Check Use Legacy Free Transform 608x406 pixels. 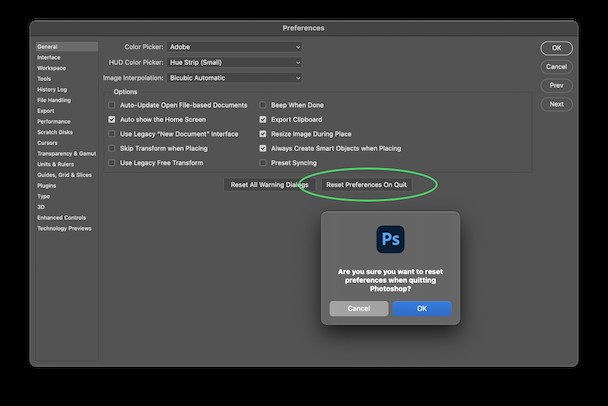112,163
